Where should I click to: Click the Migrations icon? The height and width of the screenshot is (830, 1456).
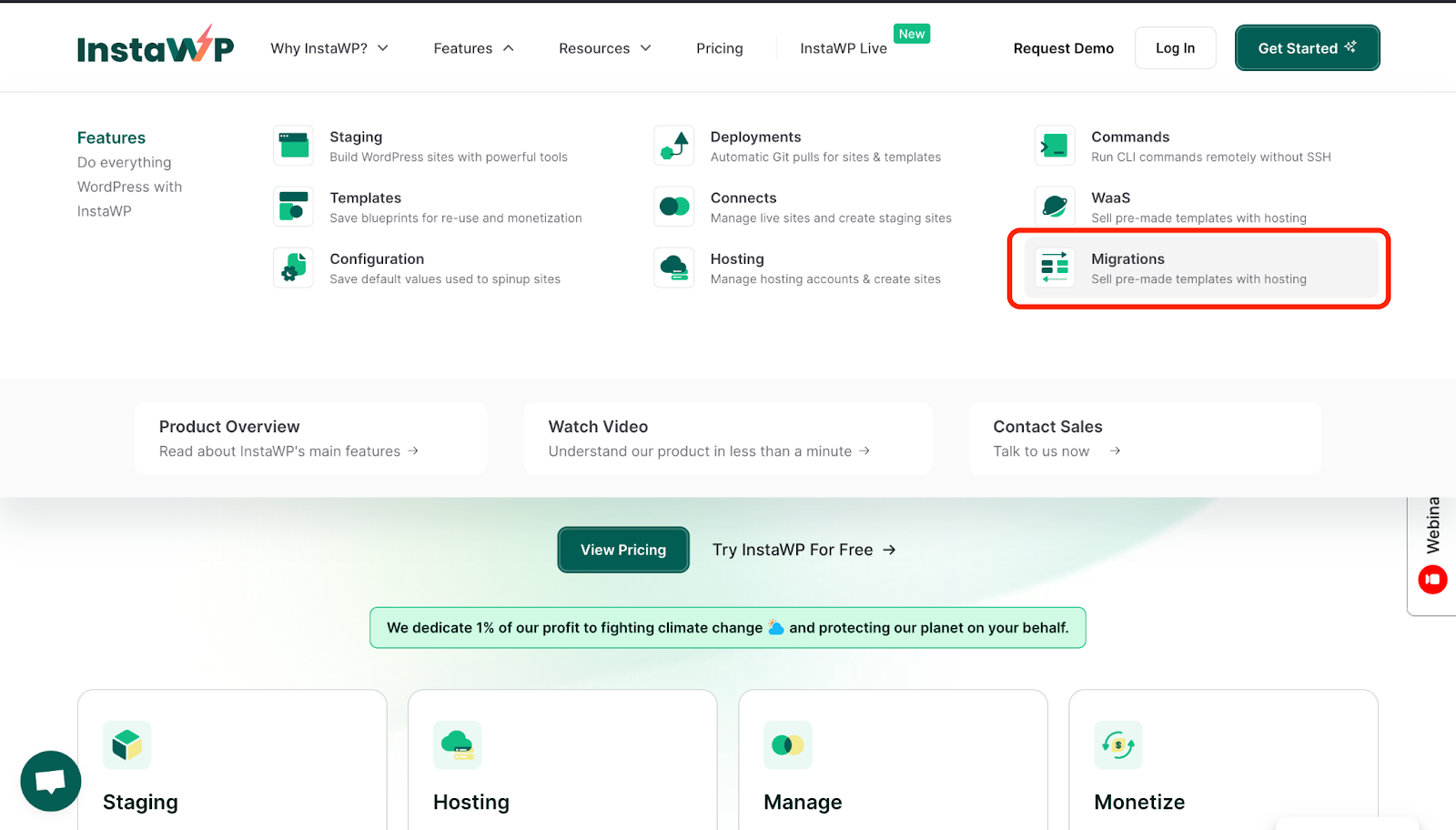coord(1055,268)
